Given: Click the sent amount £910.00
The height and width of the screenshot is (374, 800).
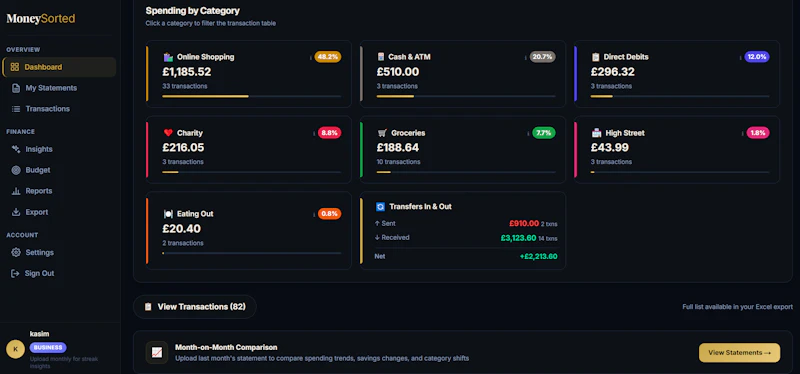Looking at the screenshot, I should pyautogui.click(x=523, y=223).
